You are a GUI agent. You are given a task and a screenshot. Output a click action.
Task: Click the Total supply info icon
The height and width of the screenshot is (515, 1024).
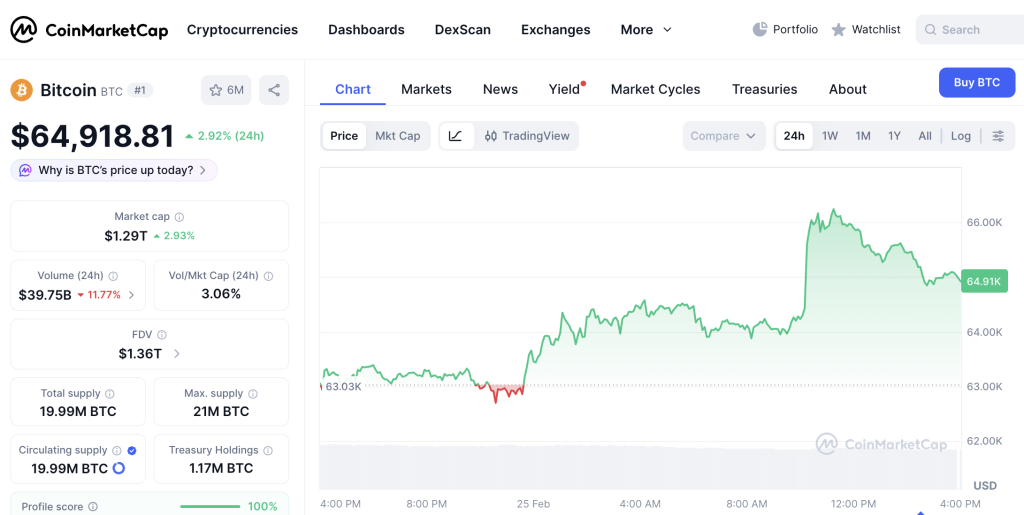pyautogui.click(x=110, y=394)
